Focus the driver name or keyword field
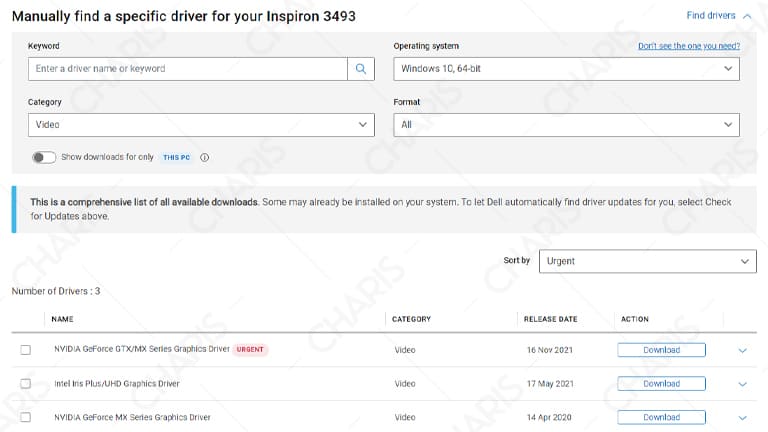 click(x=188, y=69)
